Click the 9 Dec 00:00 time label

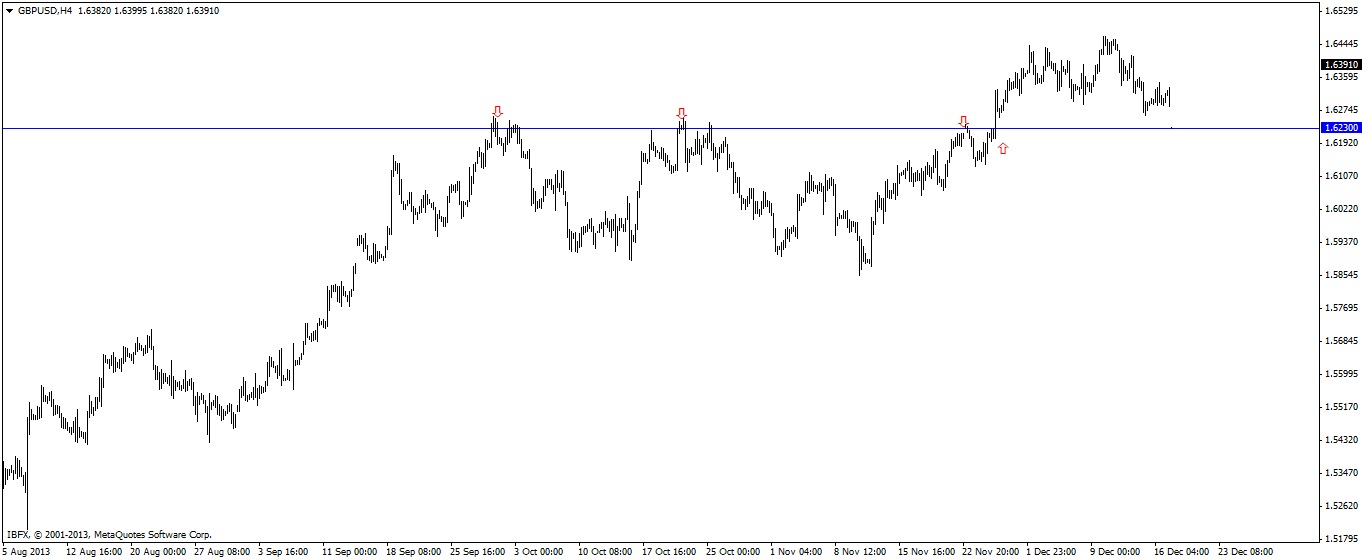pyautogui.click(x=1115, y=552)
